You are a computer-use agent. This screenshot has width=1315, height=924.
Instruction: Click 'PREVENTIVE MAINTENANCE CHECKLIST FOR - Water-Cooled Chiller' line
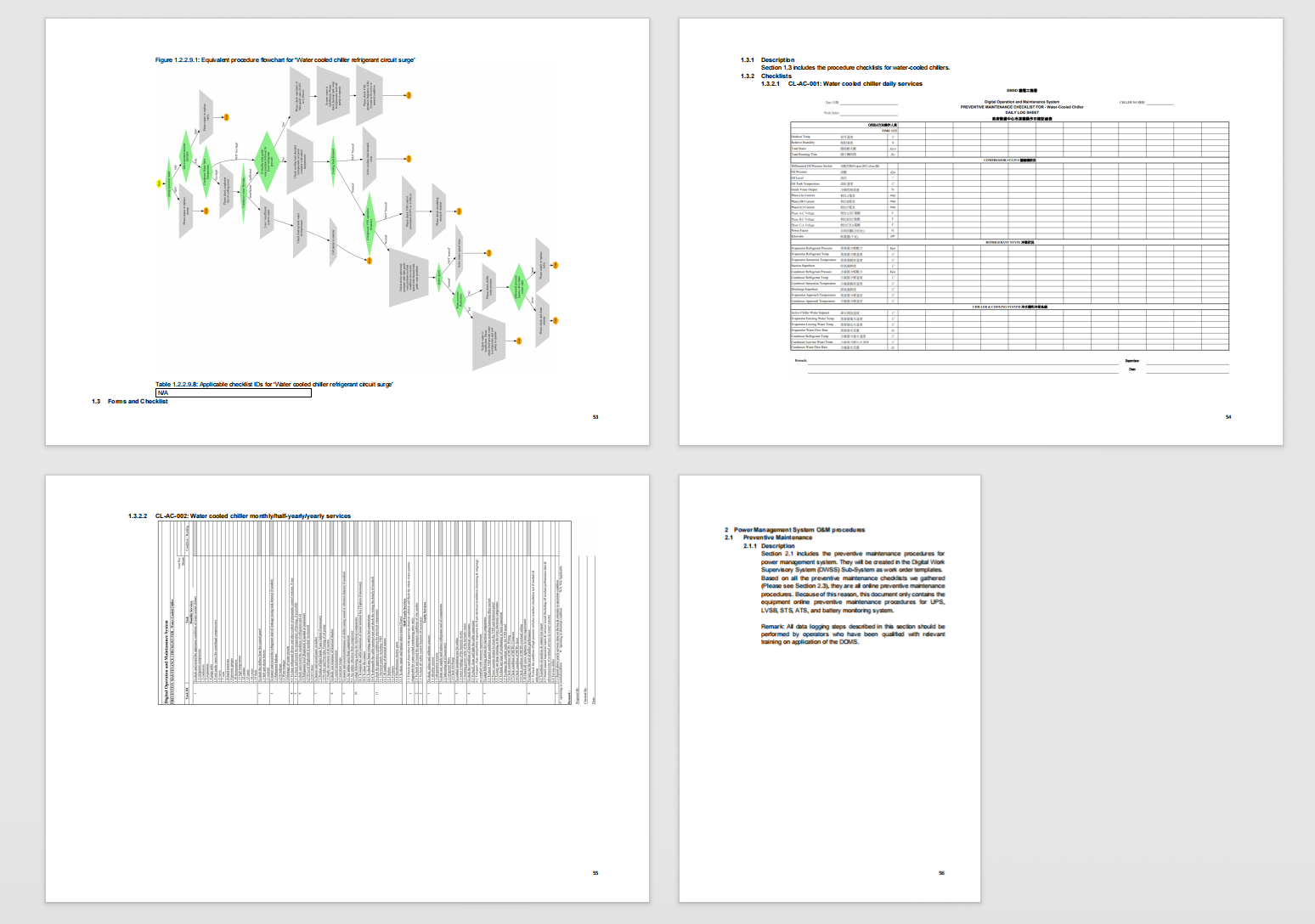coord(1022,107)
